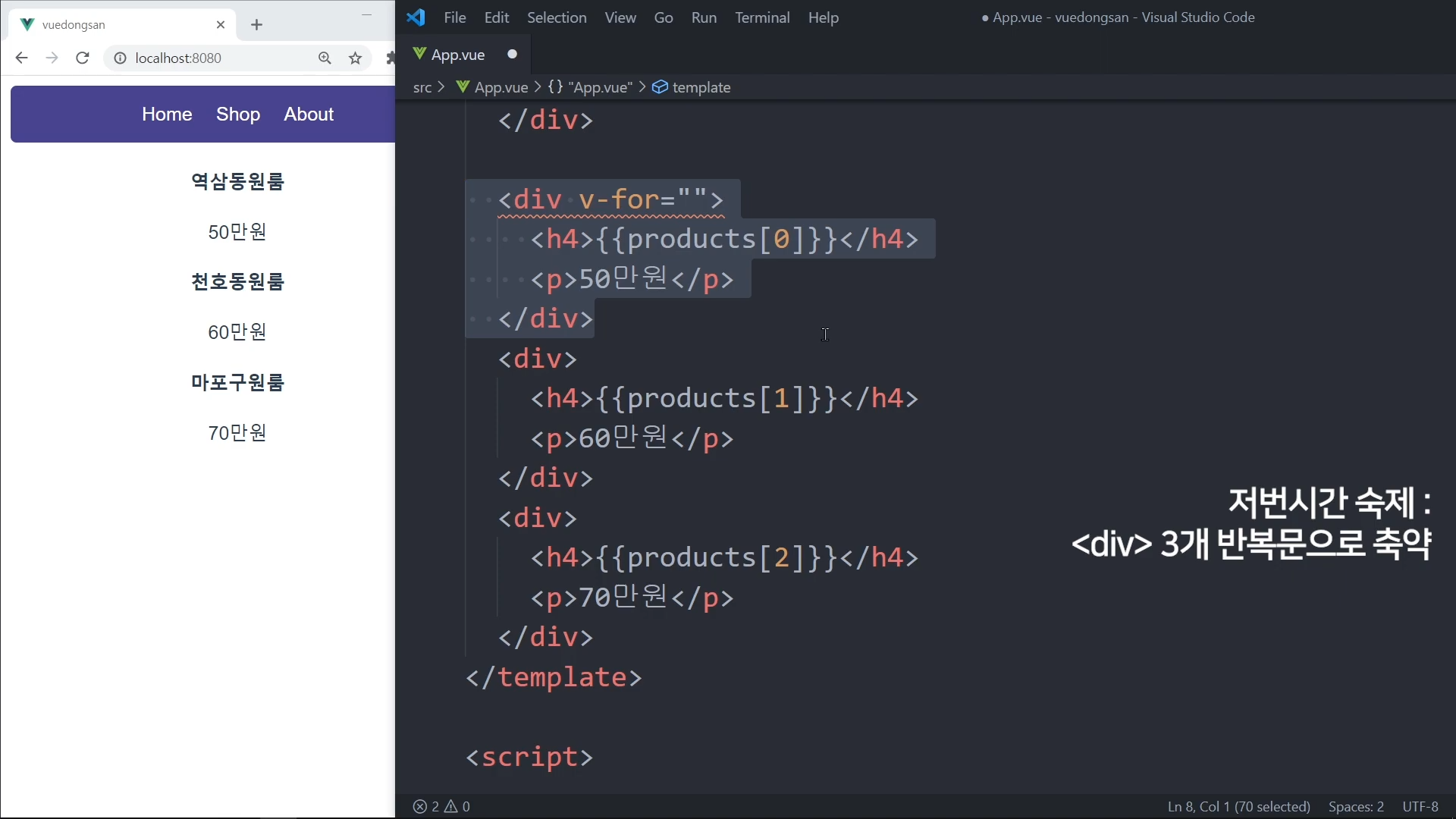Expand the template breadcrumb segment
The image size is (1456, 819).
click(701, 87)
